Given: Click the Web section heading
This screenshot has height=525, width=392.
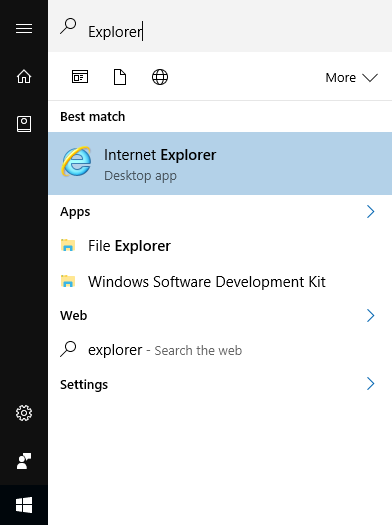Looking at the screenshot, I should point(74,315).
